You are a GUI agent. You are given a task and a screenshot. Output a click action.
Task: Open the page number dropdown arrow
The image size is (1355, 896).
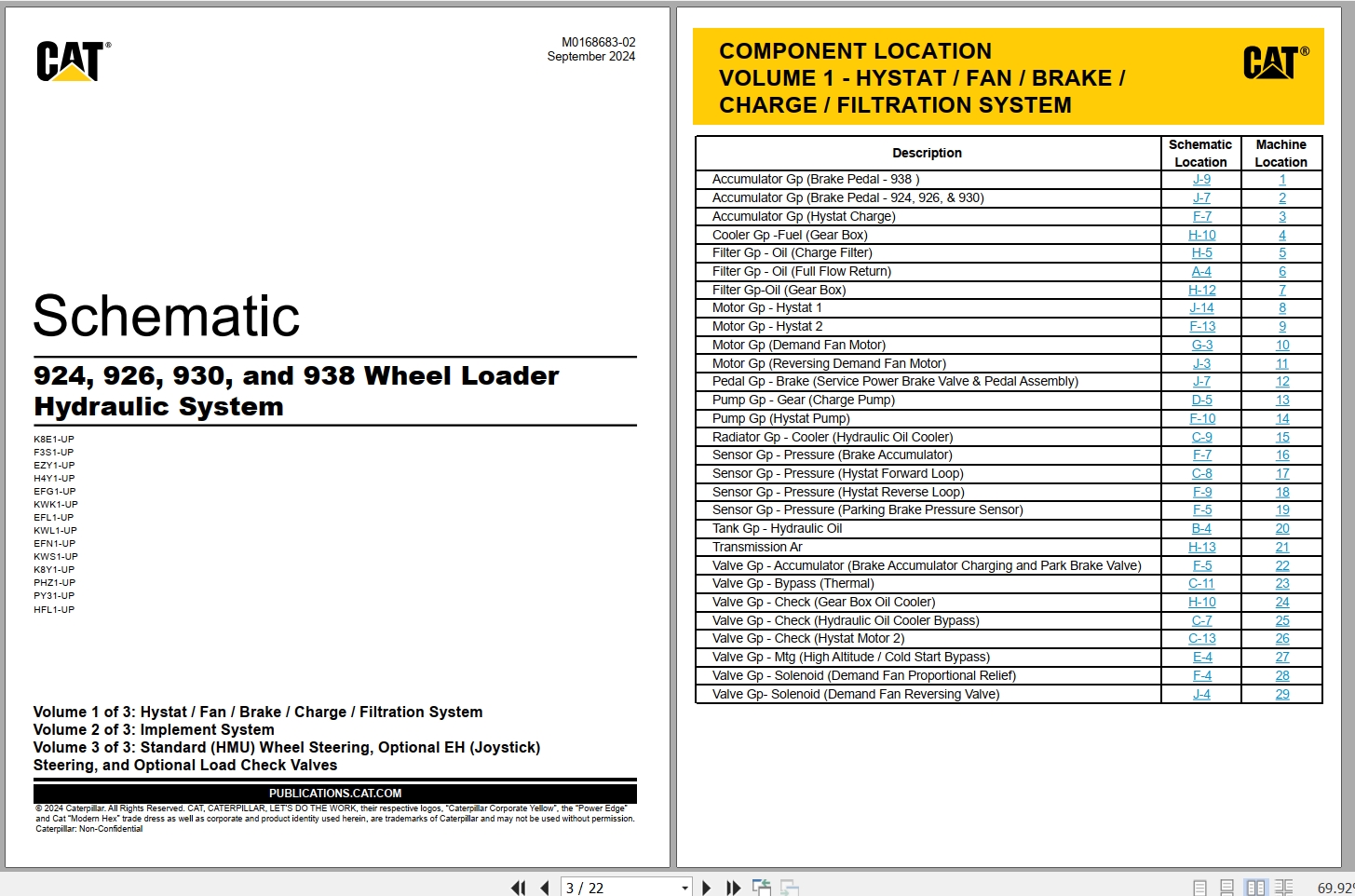684,888
